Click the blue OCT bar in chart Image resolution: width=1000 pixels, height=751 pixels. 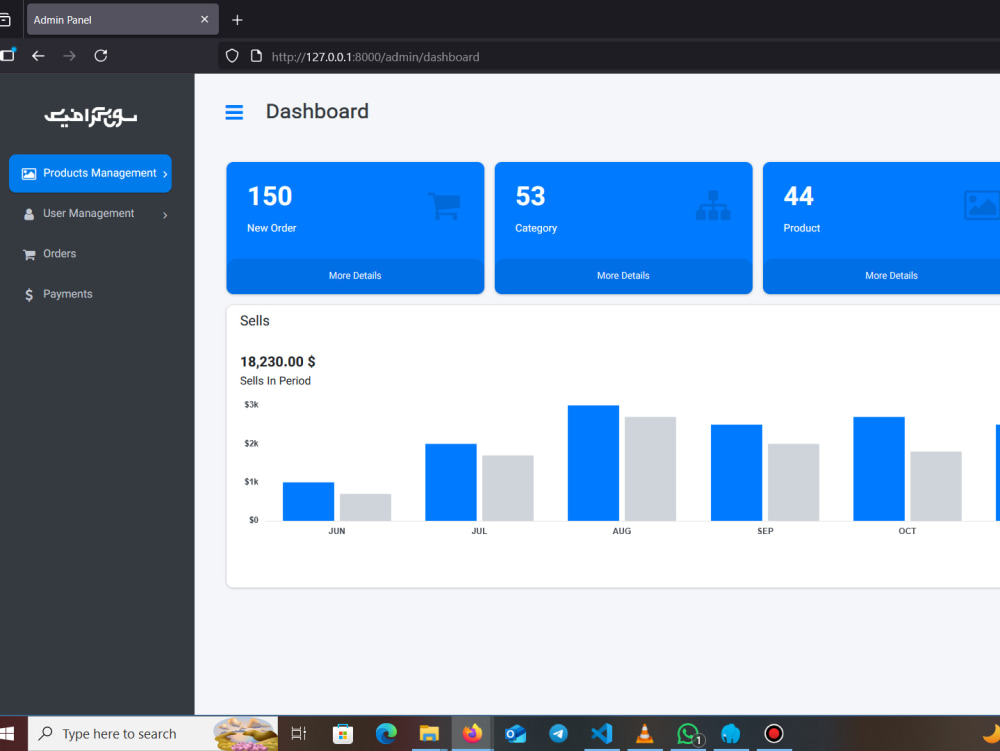click(879, 469)
